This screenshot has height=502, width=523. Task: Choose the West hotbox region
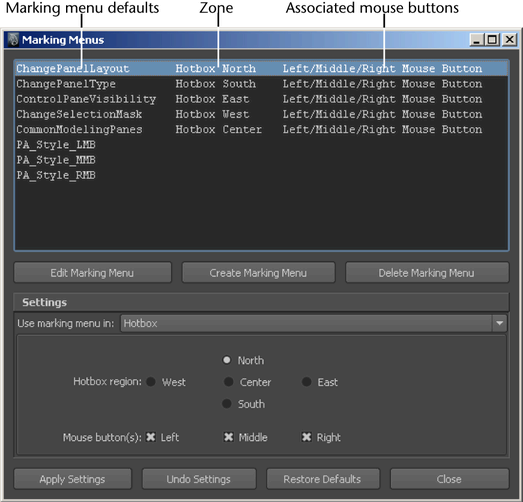151,382
